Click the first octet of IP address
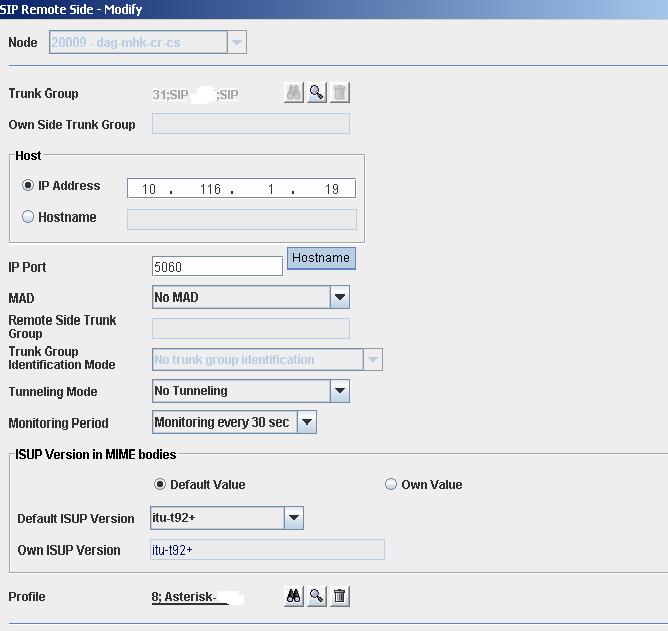The width and height of the screenshot is (668, 631). 149,189
